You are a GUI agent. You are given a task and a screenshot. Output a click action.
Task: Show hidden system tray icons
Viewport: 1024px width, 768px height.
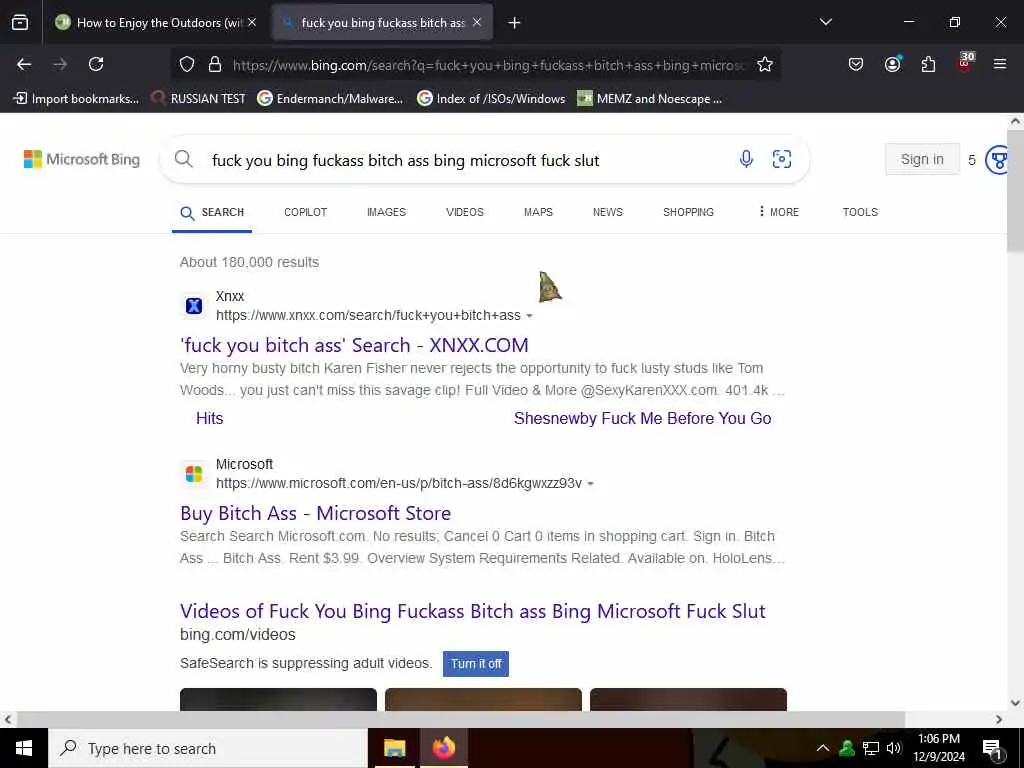click(x=823, y=748)
